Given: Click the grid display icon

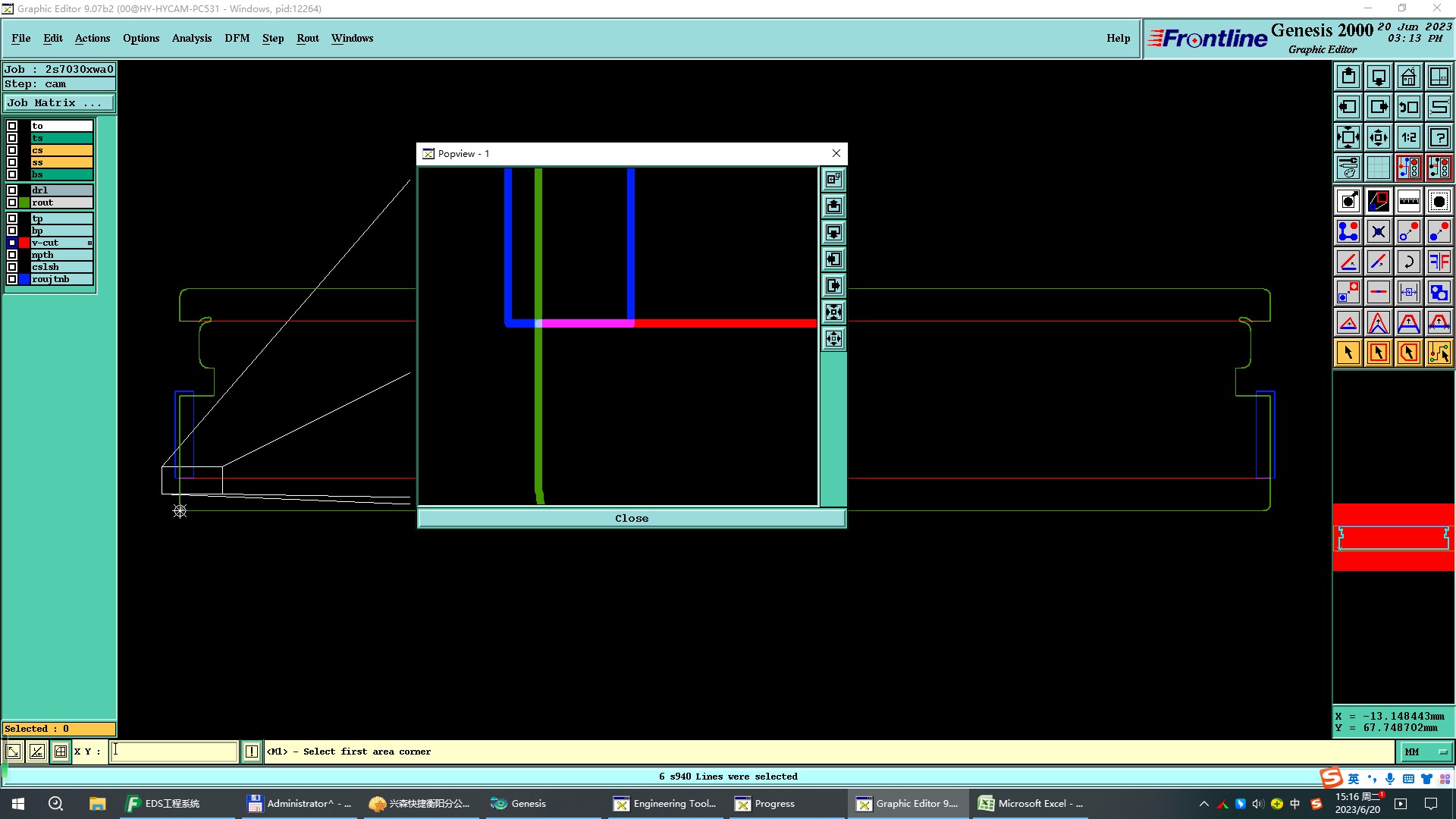Looking at the screenshot, I should [x=1378, y=168].
